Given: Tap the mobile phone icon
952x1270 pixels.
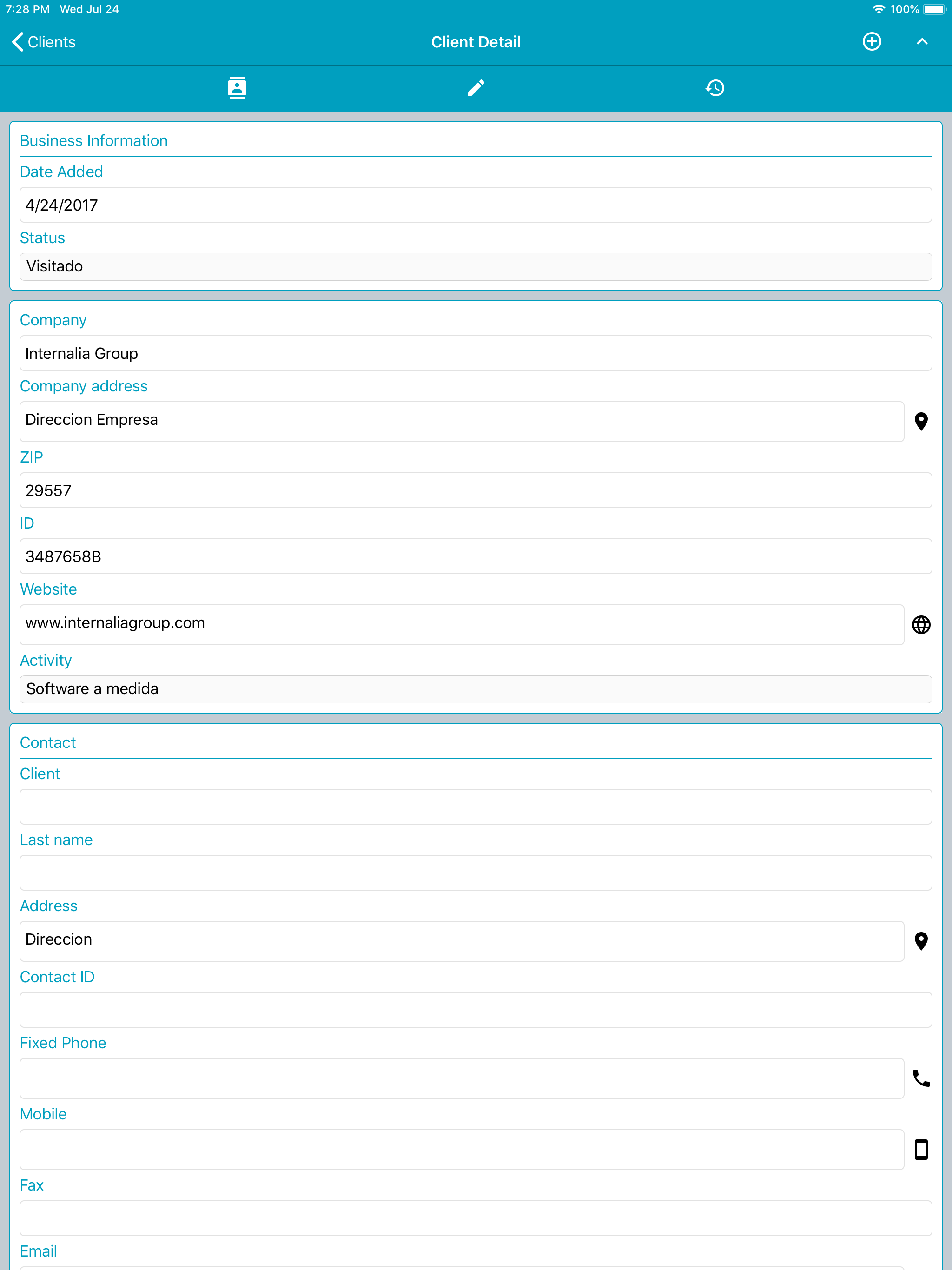Looking at the screenshot, I should [x=921, y=1150].
